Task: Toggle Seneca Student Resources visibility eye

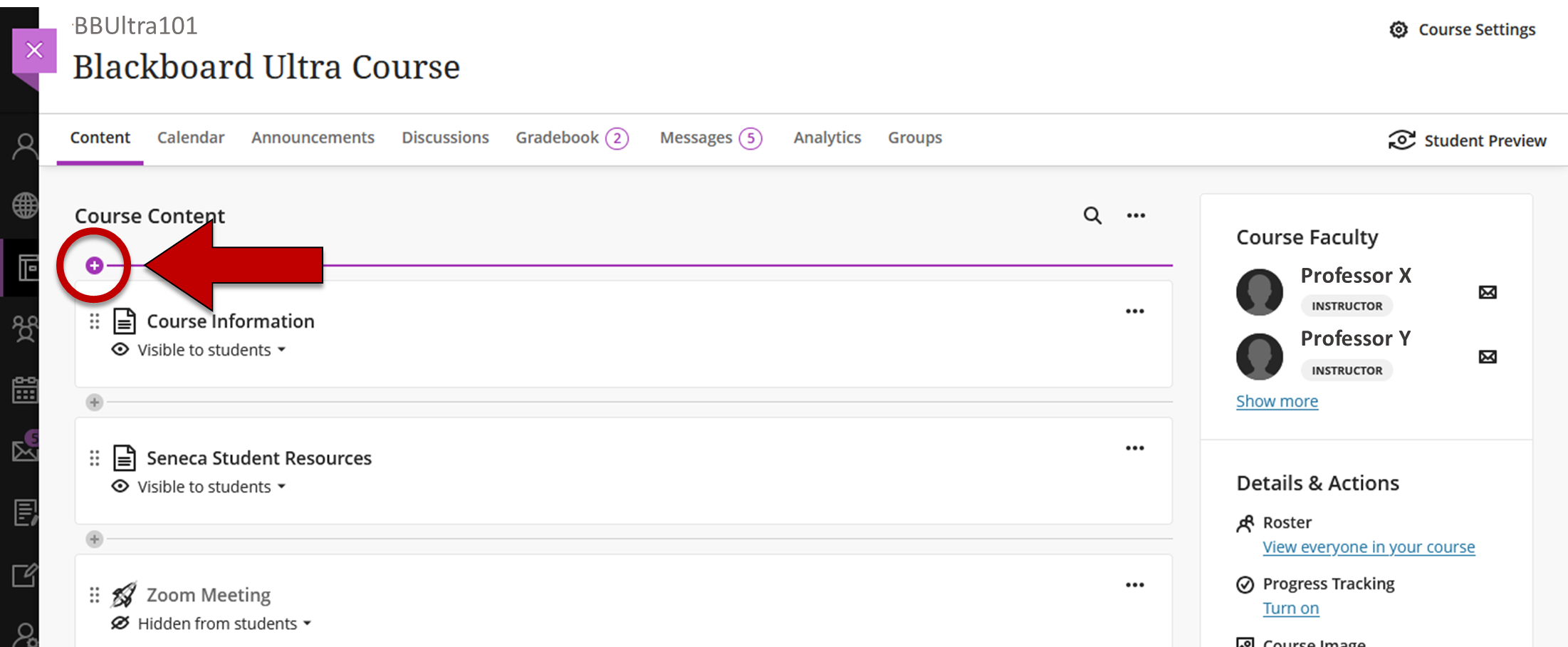Action: tap(120, 487)
